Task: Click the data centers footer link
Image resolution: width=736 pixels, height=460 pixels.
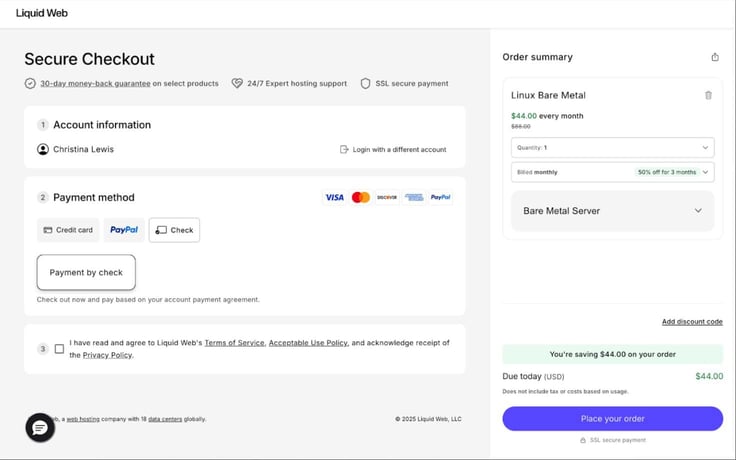Action: pos(165,419)
